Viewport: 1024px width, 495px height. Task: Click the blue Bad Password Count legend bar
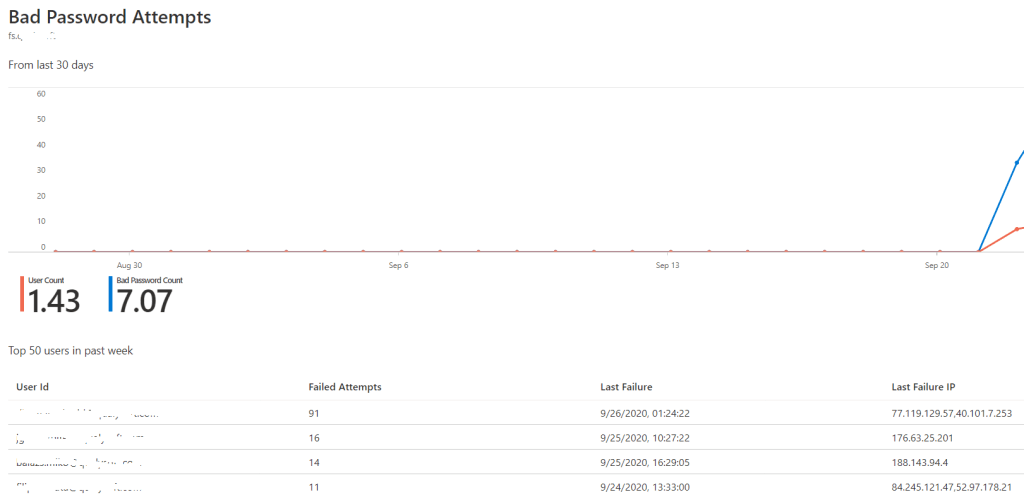[x=110, y=295]
